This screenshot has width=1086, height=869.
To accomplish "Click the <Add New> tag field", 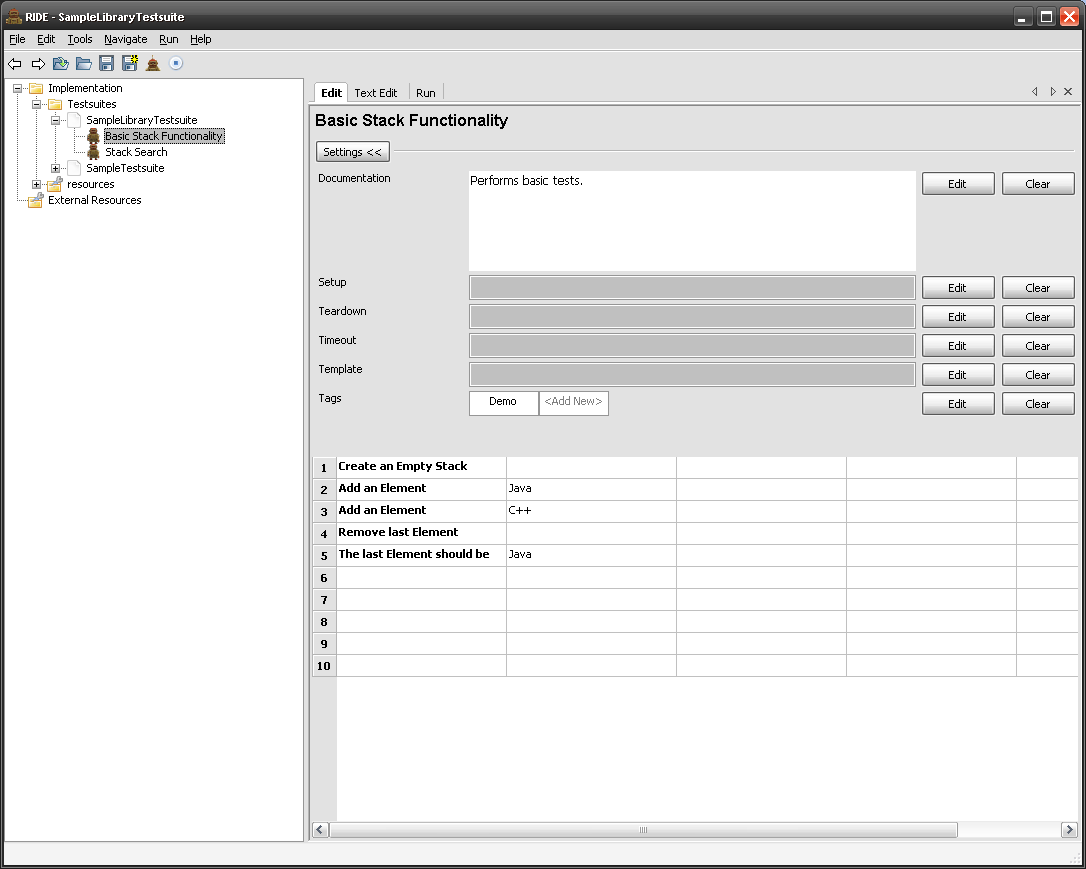I will point(573,402).
